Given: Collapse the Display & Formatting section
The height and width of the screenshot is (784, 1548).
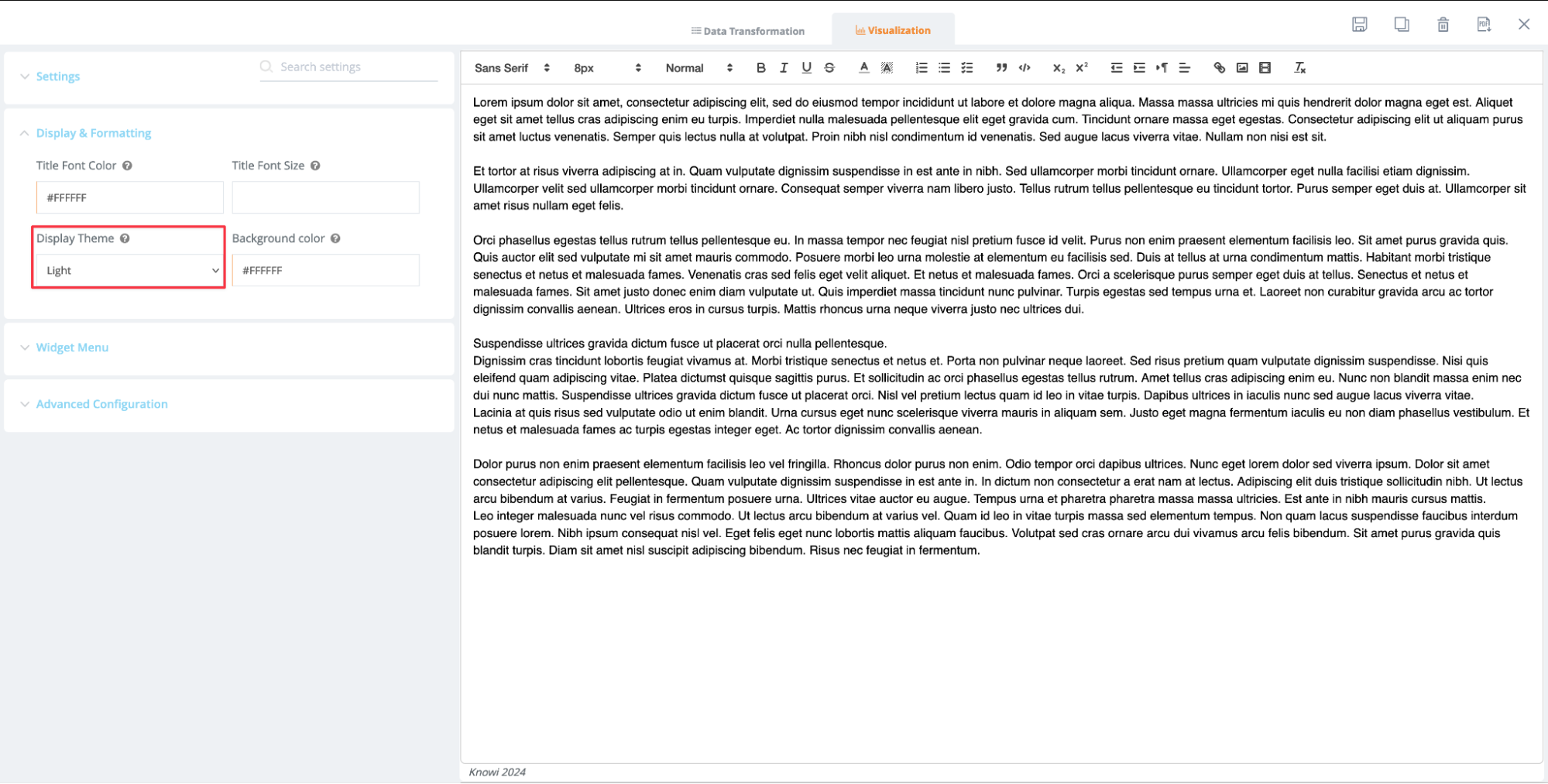Looking at the screenshot, I should coord(93,132).
